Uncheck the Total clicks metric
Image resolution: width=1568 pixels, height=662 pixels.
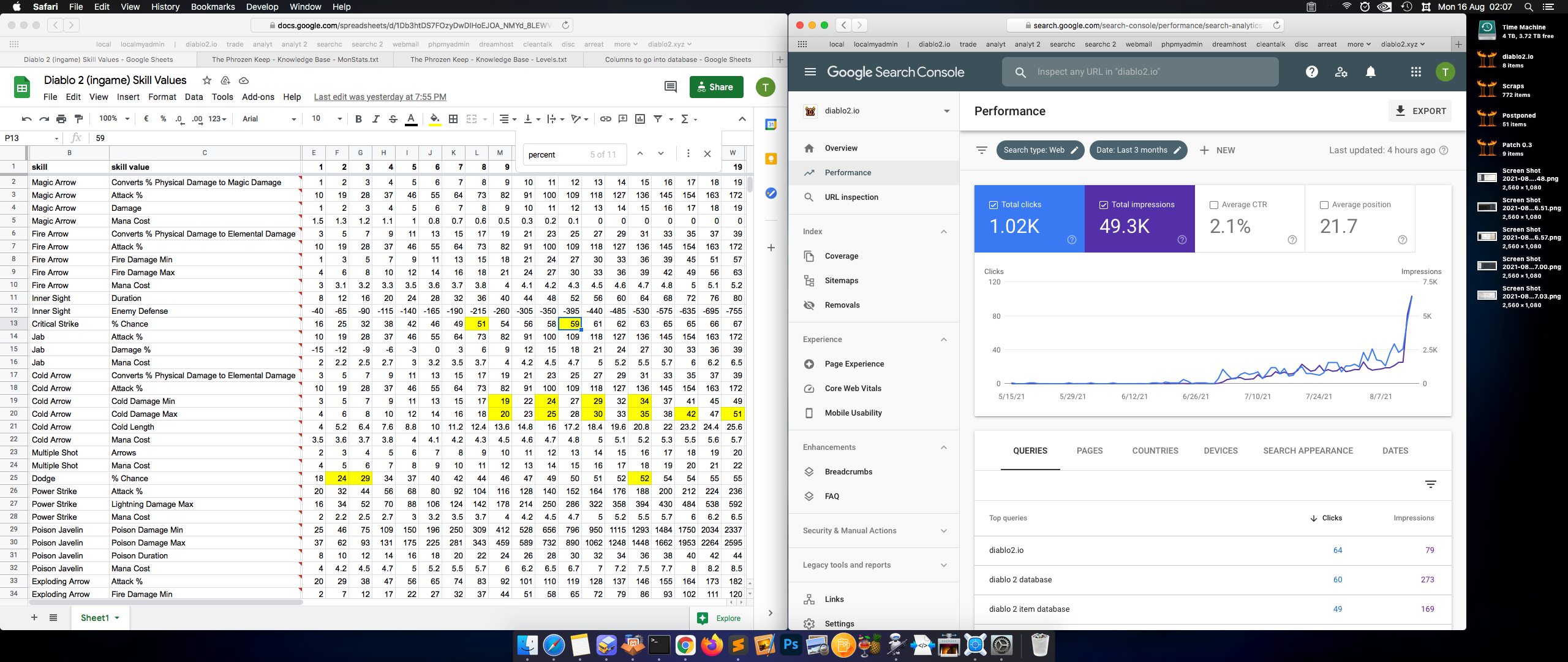993,205
